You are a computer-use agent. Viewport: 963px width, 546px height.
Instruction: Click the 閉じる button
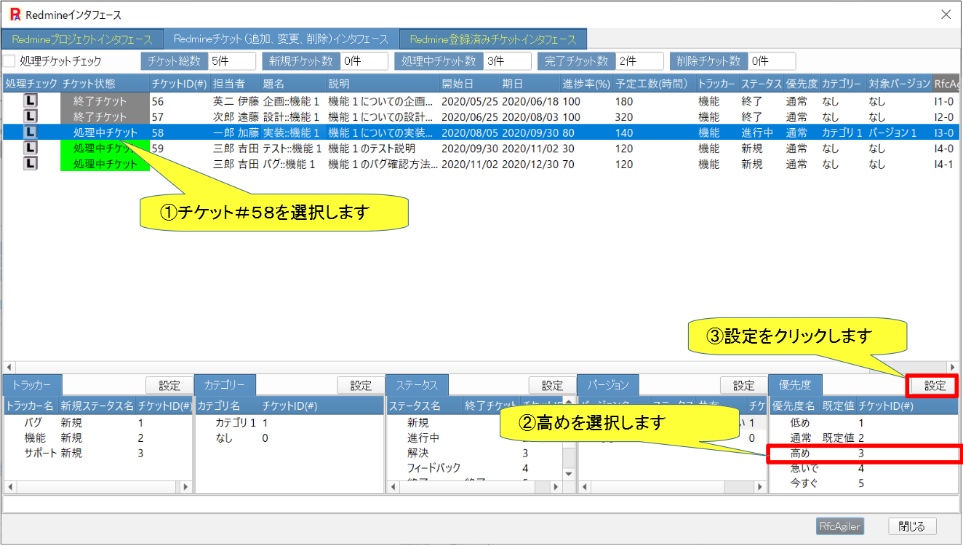tap(912, 526)
